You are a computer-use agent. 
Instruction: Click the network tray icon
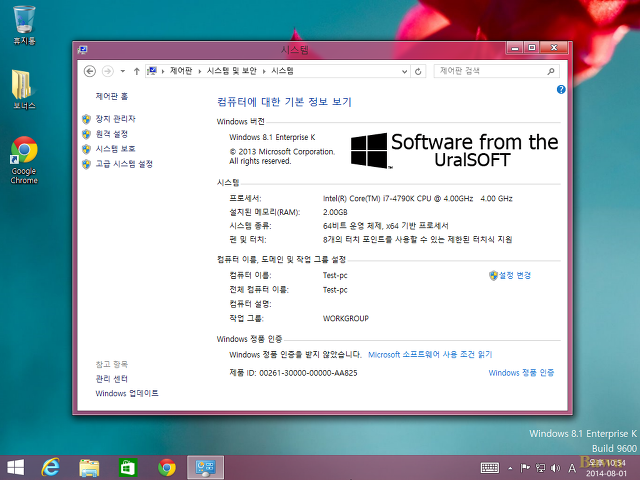540,468
